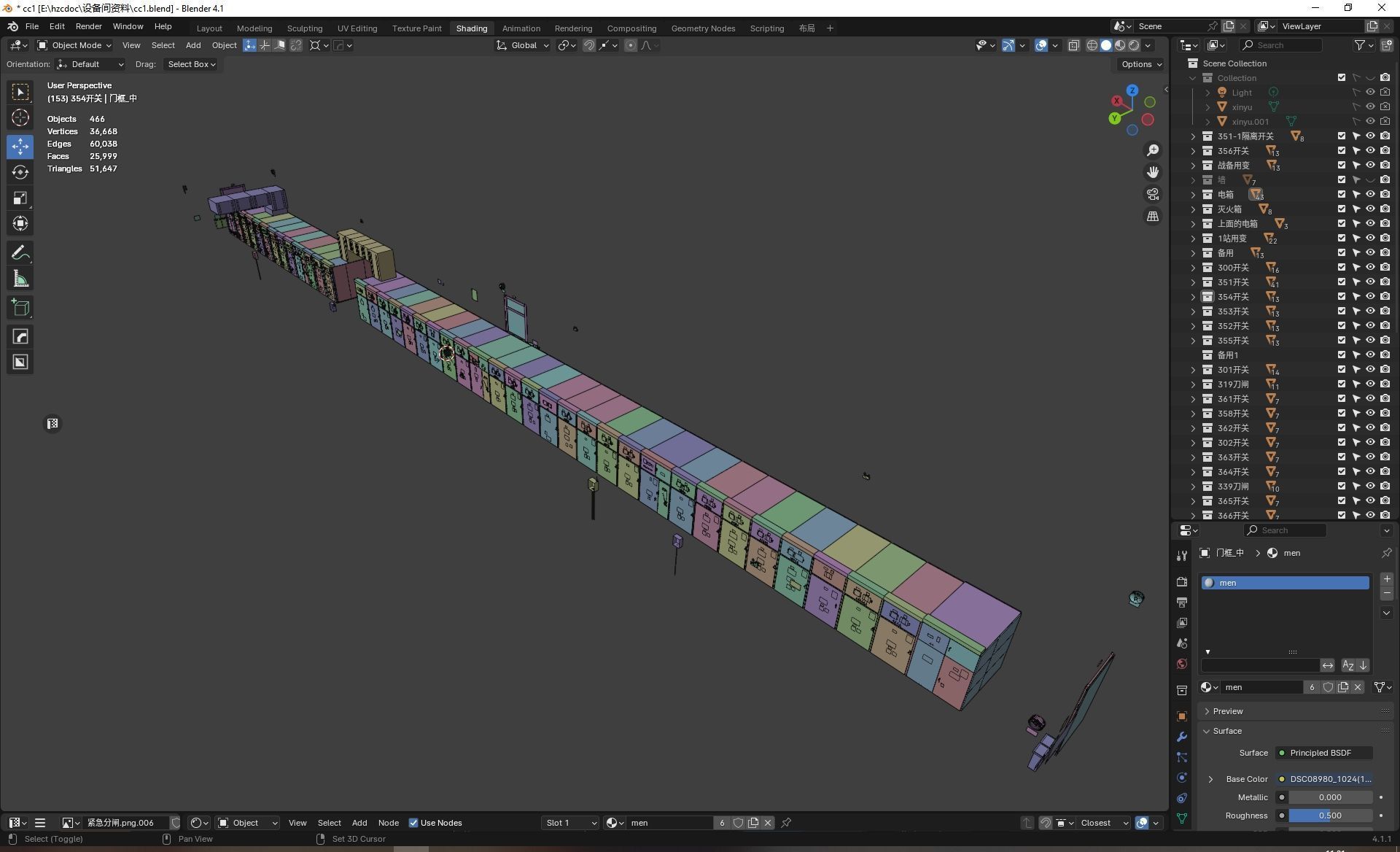
Task: Choose the Add Cube tool
Action: pyautogui.click(x=20, y=308)
